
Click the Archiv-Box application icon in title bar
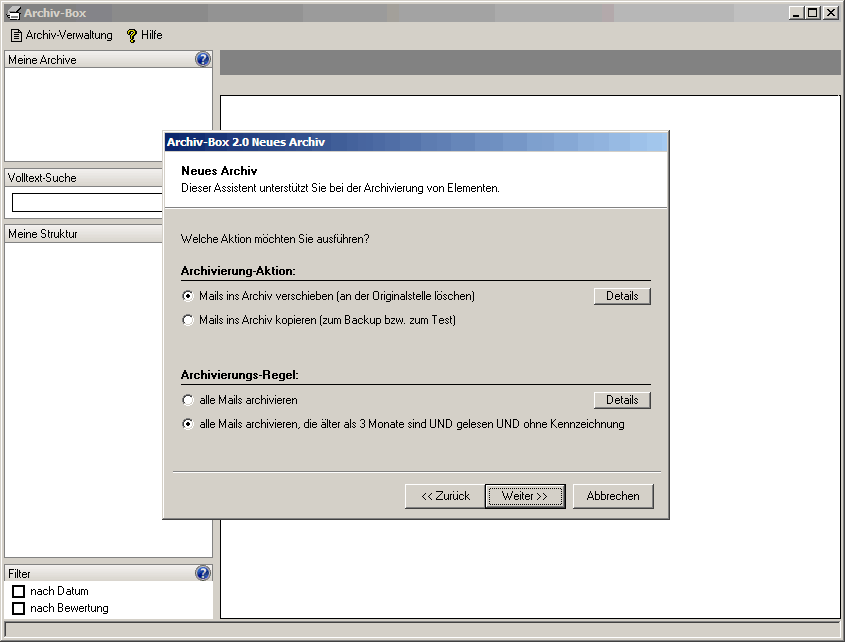tap(13, 13)
